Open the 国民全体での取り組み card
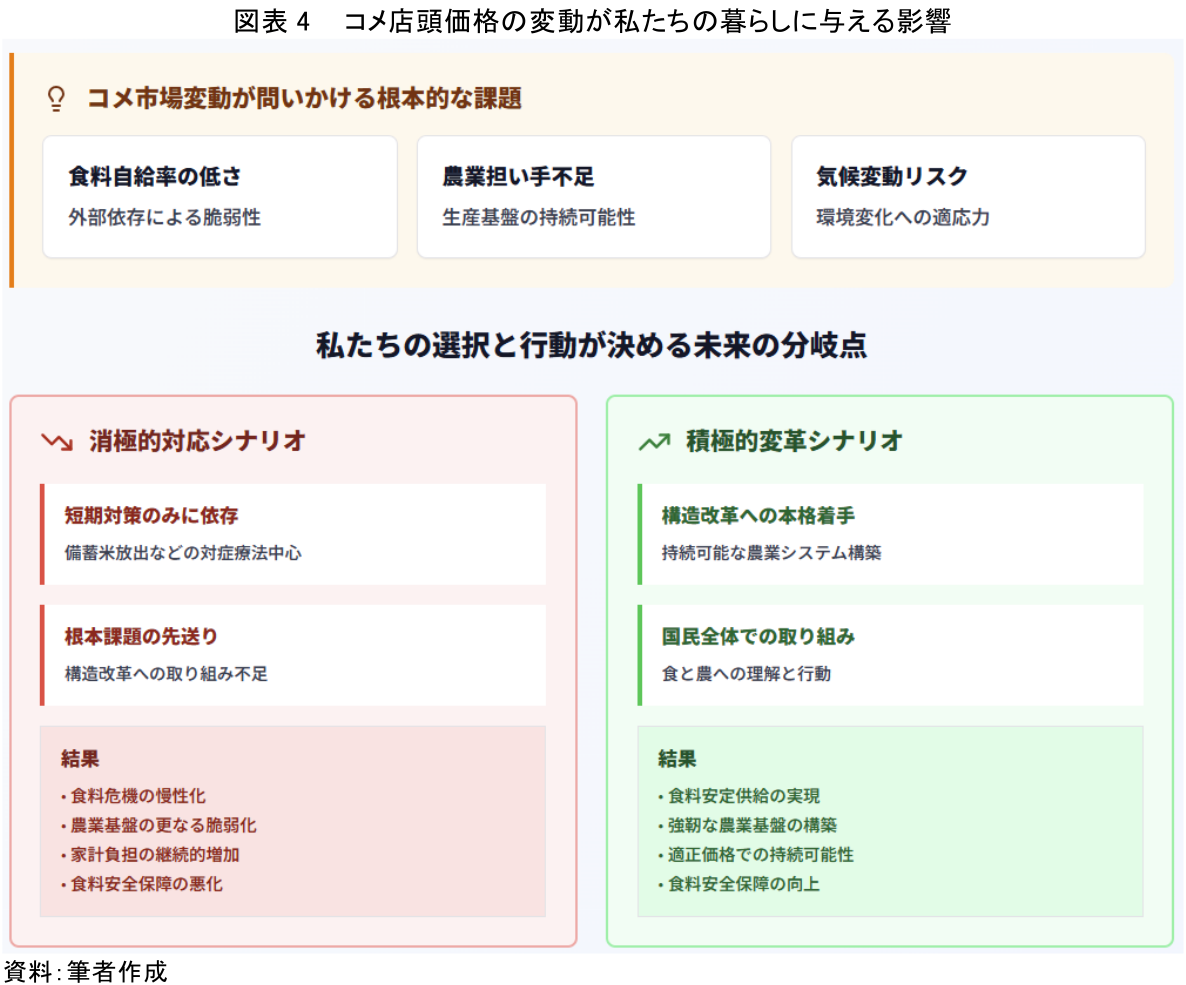Viewport: 1186px width, 985px height. point(890,655)
